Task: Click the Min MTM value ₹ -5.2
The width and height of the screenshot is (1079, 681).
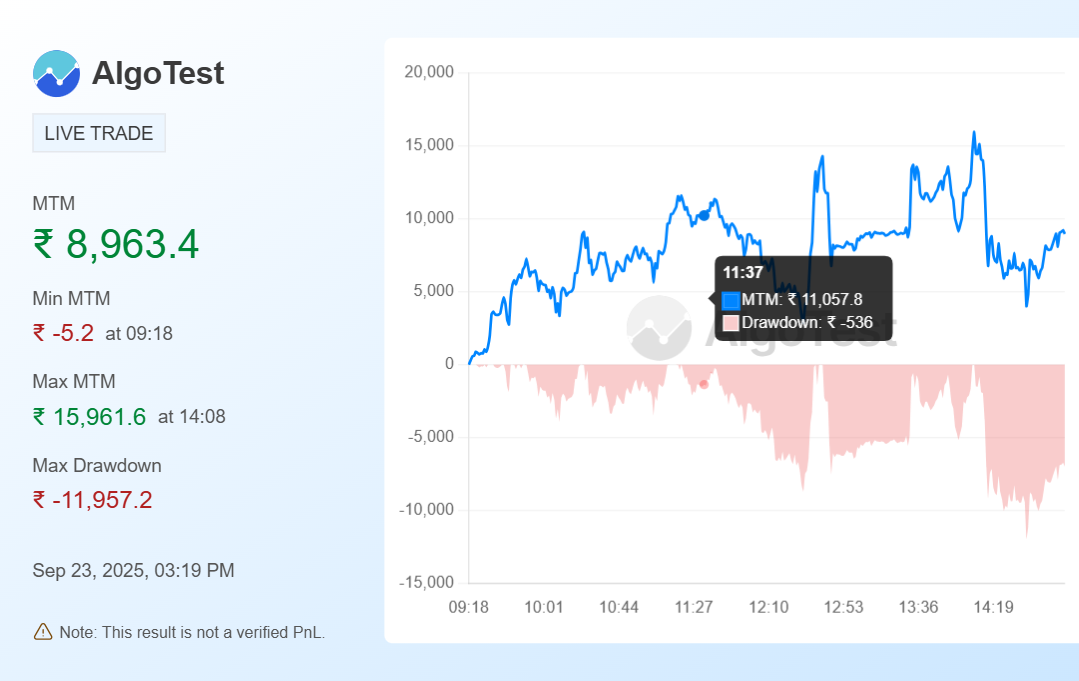Action: (63, 333)
